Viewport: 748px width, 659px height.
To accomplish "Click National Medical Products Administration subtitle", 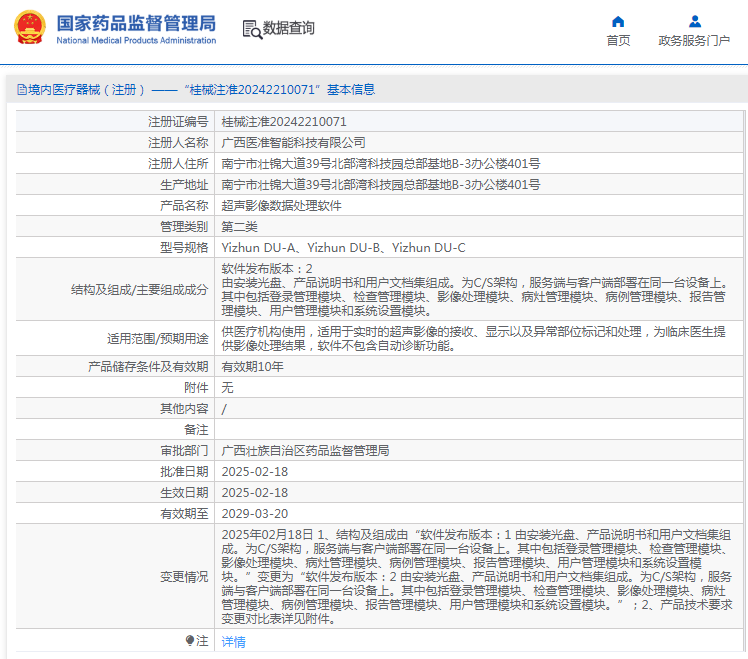I will click(136, 41).
